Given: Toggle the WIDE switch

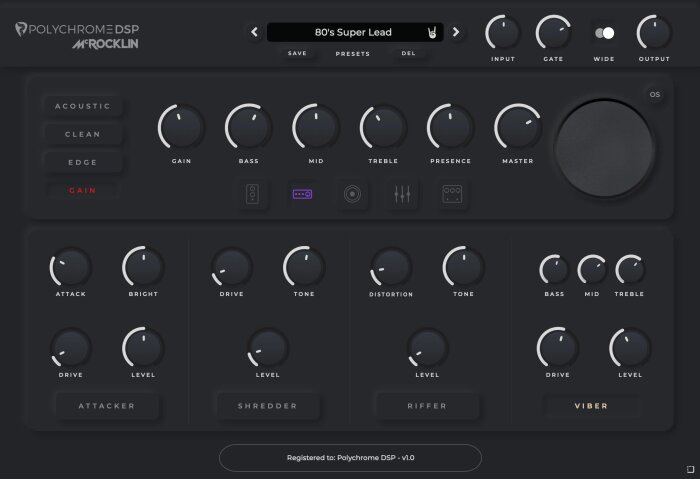Looking at the screenshot, I should [x=604, y=33].
